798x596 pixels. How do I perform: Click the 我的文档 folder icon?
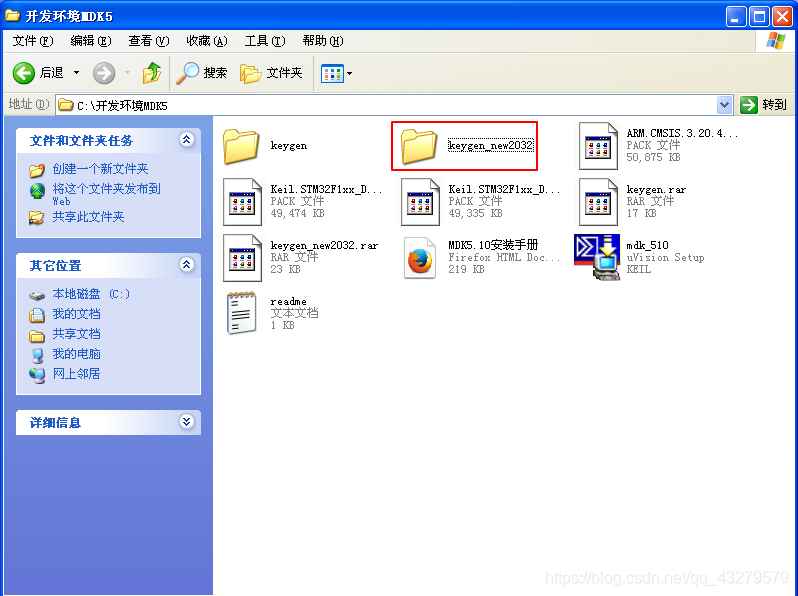tap(37, 315)
